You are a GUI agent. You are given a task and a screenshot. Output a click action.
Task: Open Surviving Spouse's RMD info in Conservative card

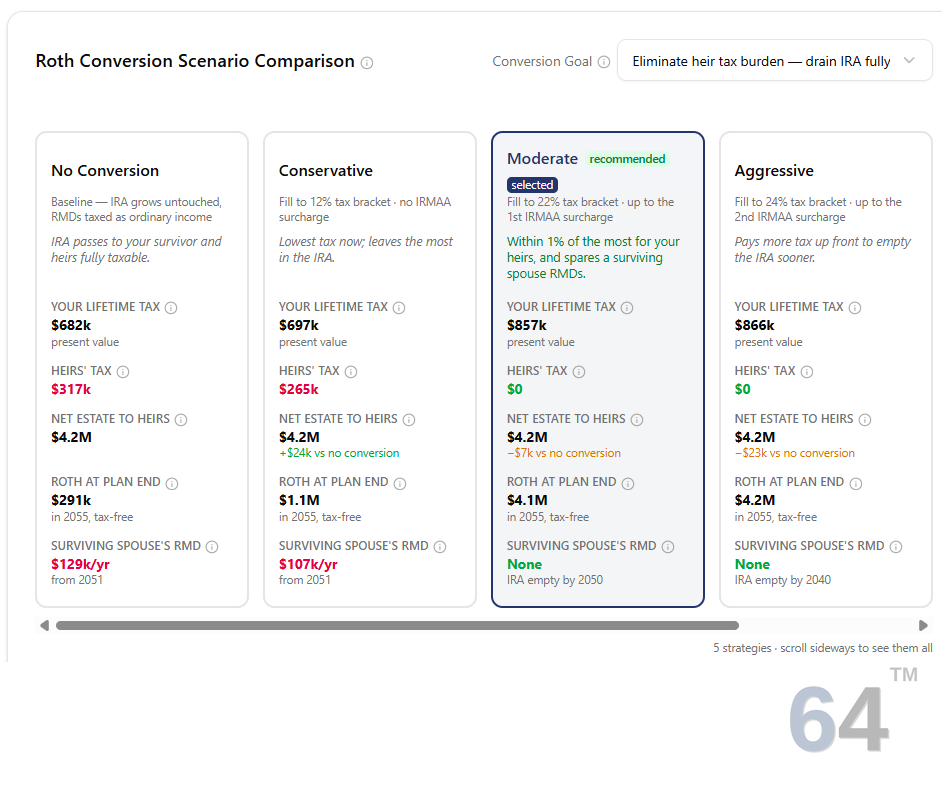440,547
